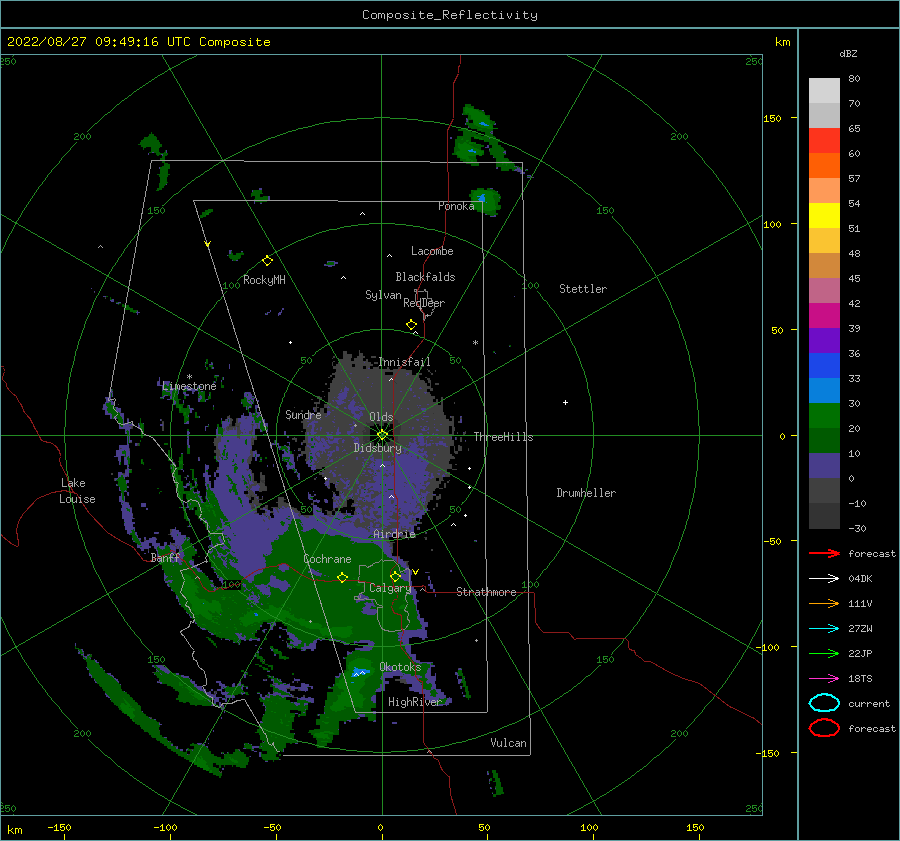Click the white 04DK arrow icon

(x=824, y=578)
